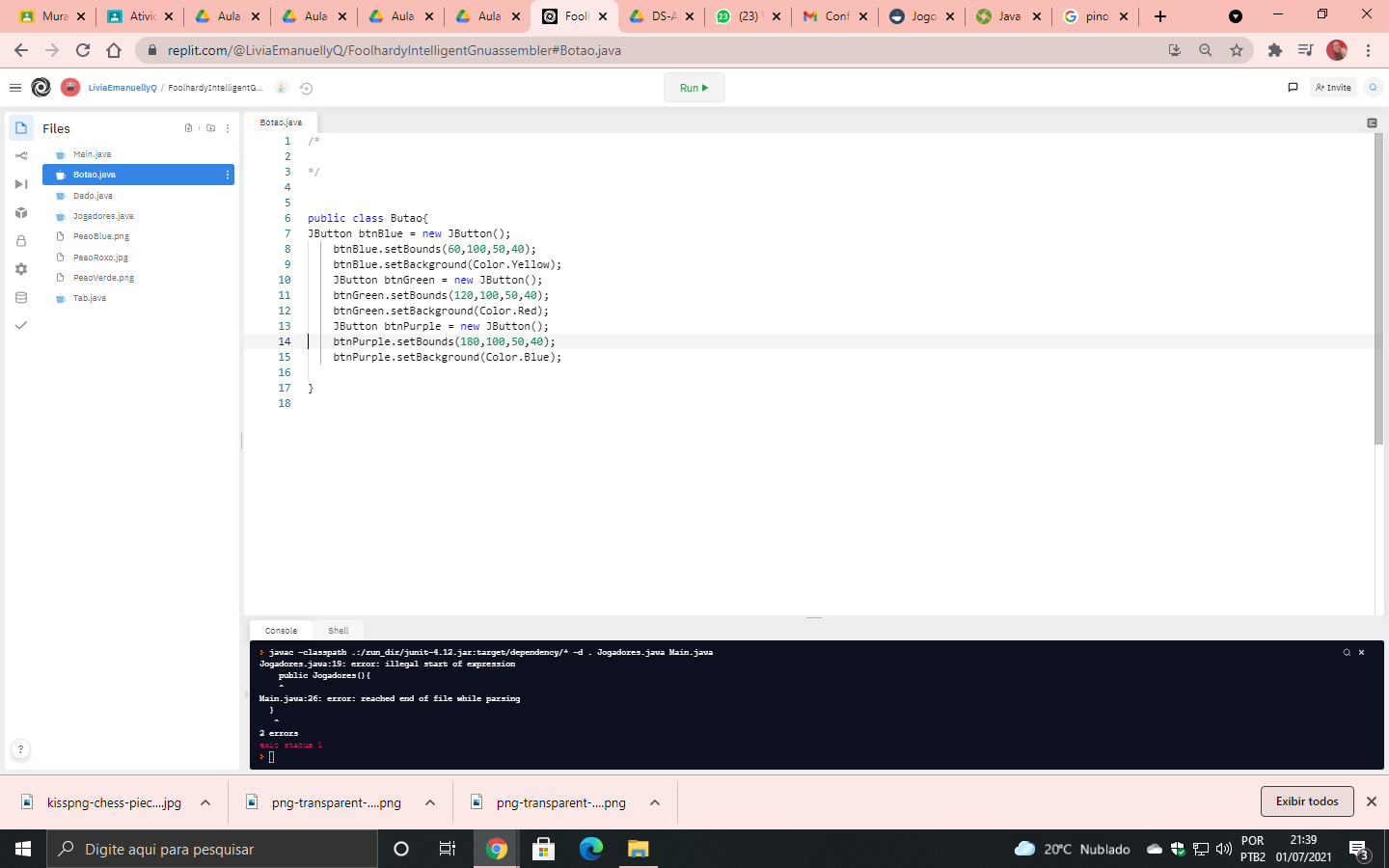Click the add file icon
The width and height of the screenshot is (1389, 868).
(188, 128)
